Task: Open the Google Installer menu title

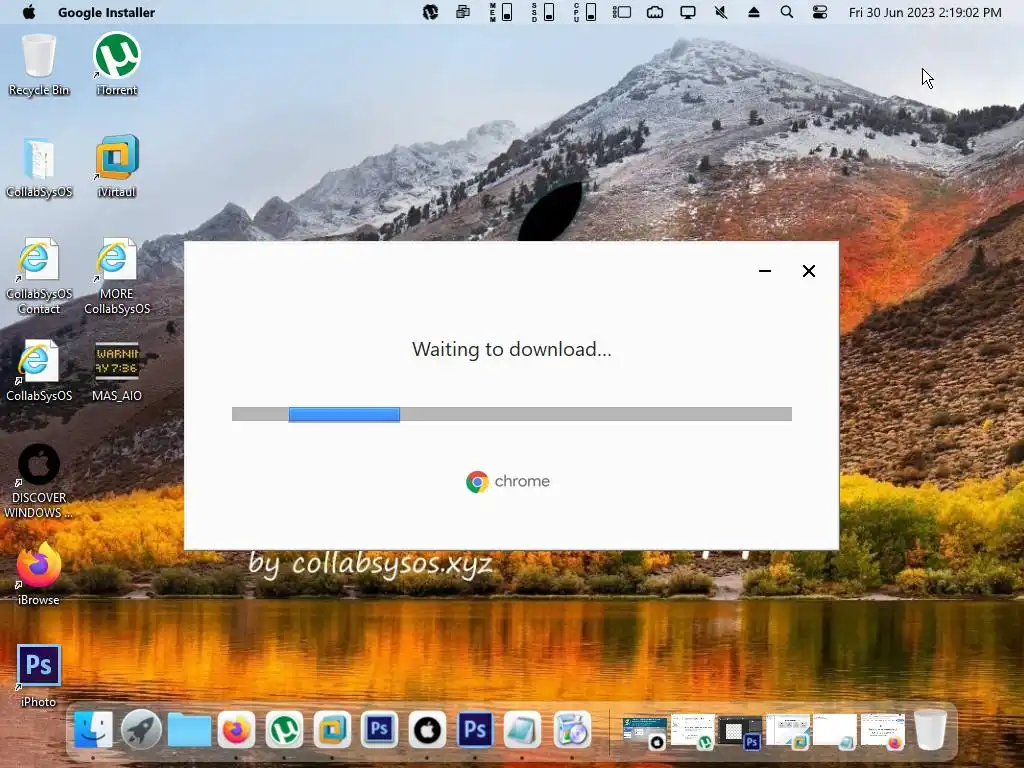Action: click(x=106, y=12)
